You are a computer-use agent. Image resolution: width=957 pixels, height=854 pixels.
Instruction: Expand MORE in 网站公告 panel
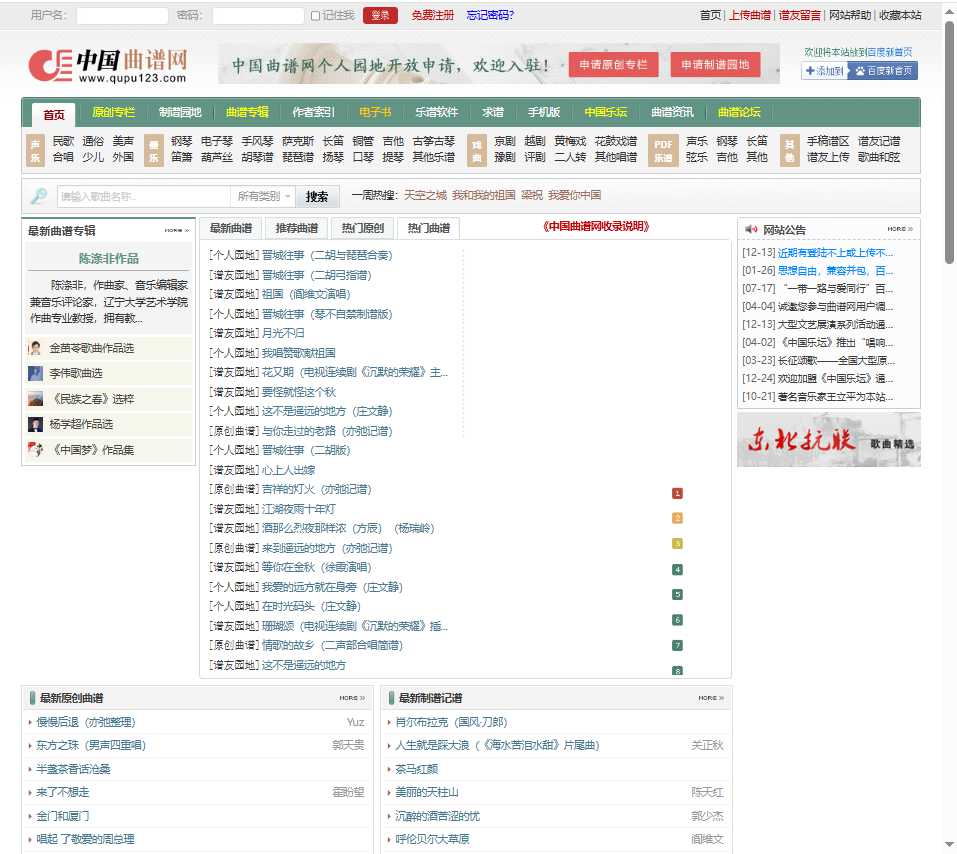[899, 229]
